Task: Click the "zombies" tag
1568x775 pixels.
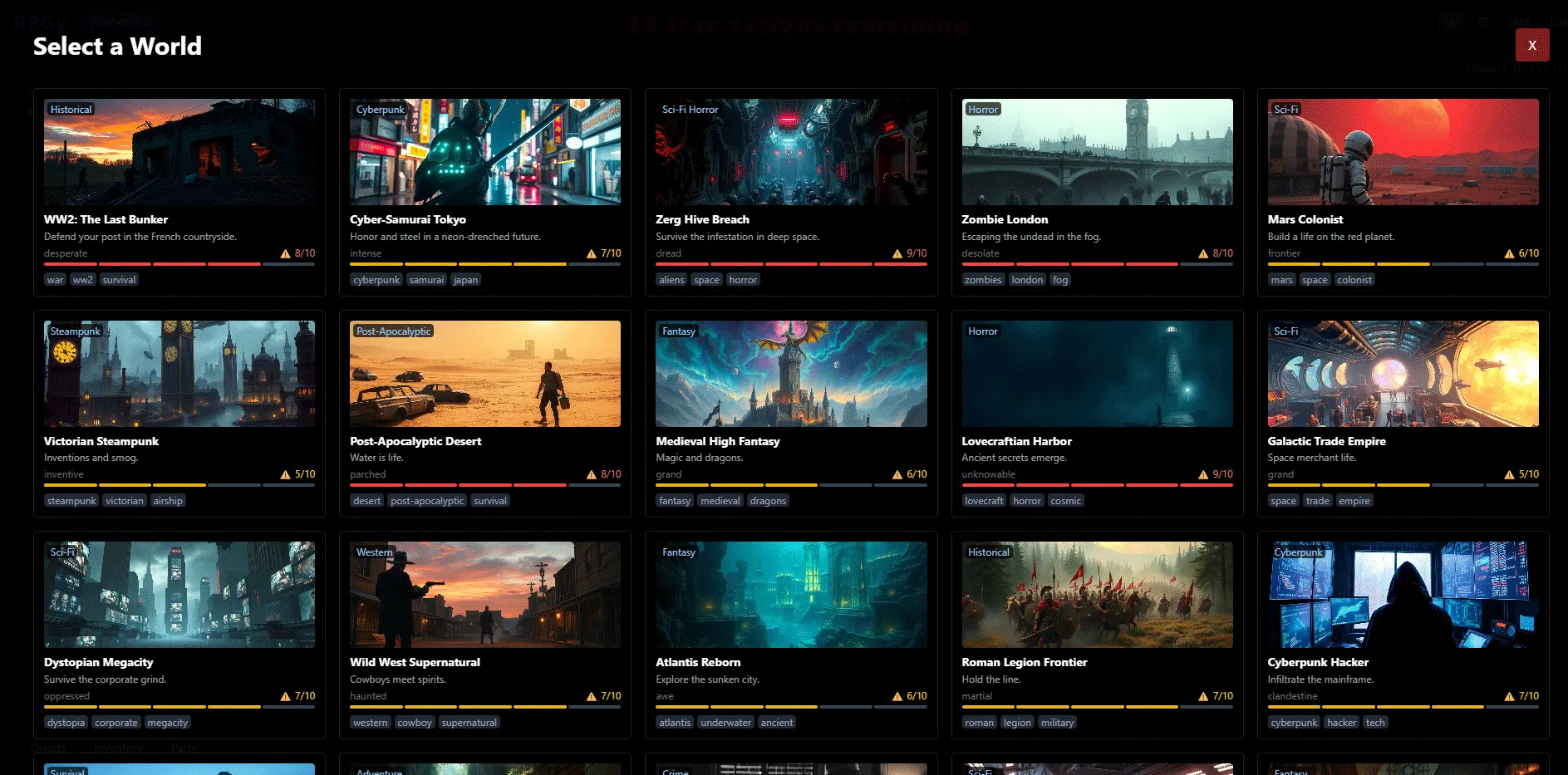Action: point(983,280)
